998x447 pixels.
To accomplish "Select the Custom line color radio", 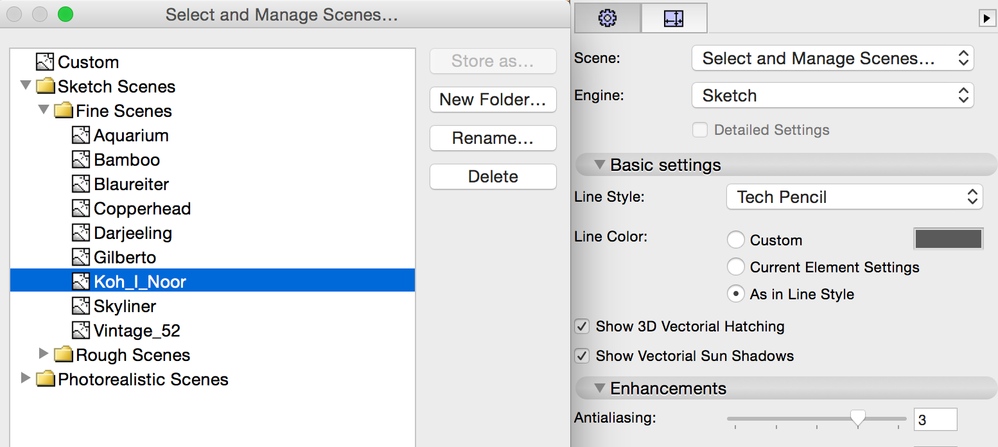I will pos(736,240).
